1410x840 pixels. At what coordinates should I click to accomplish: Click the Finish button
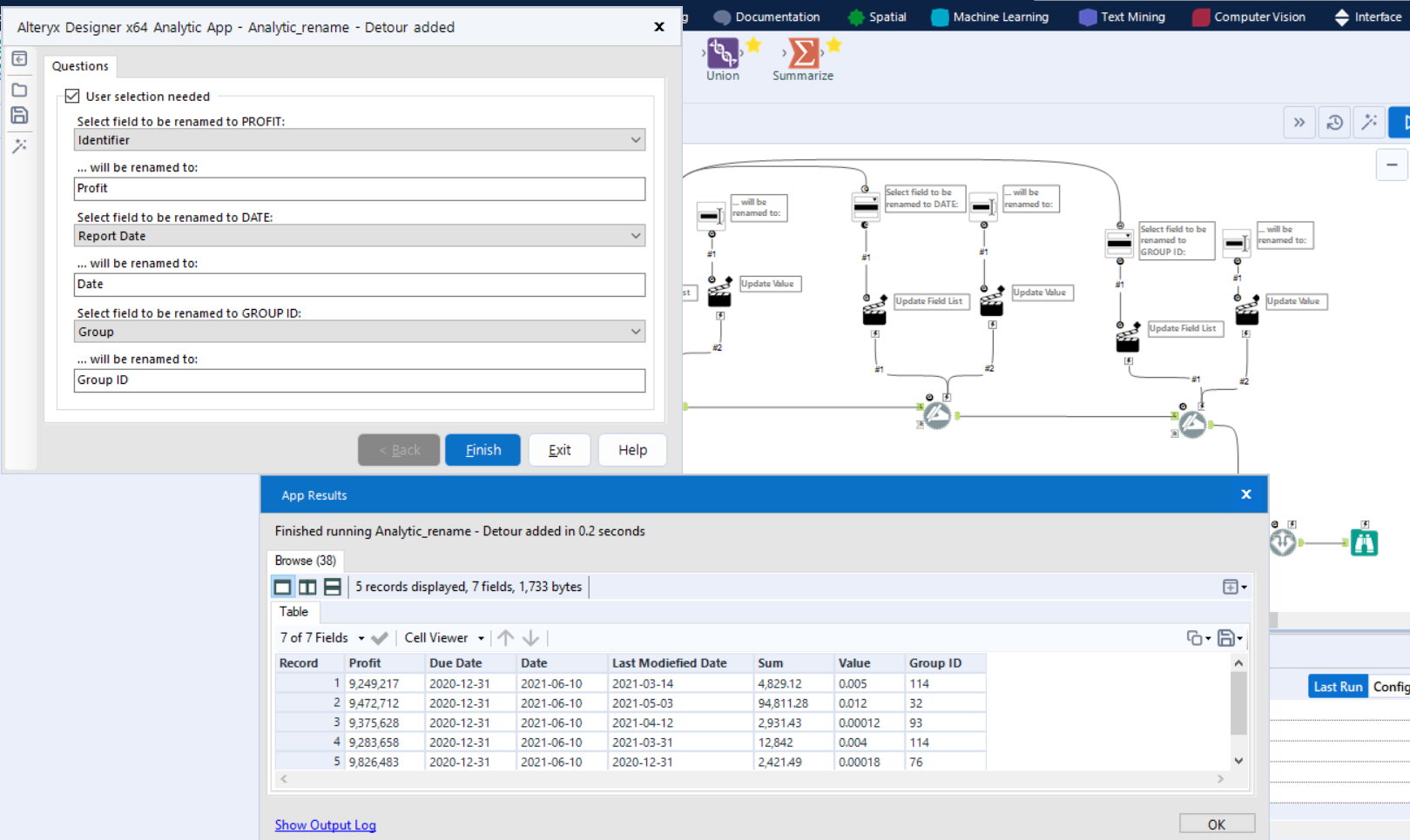(482, 449)
